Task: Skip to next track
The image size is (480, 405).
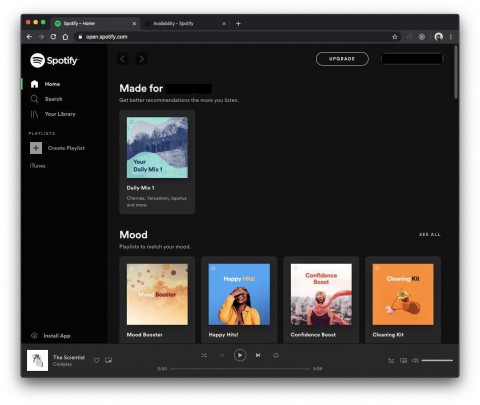Action: click(258, 355)
